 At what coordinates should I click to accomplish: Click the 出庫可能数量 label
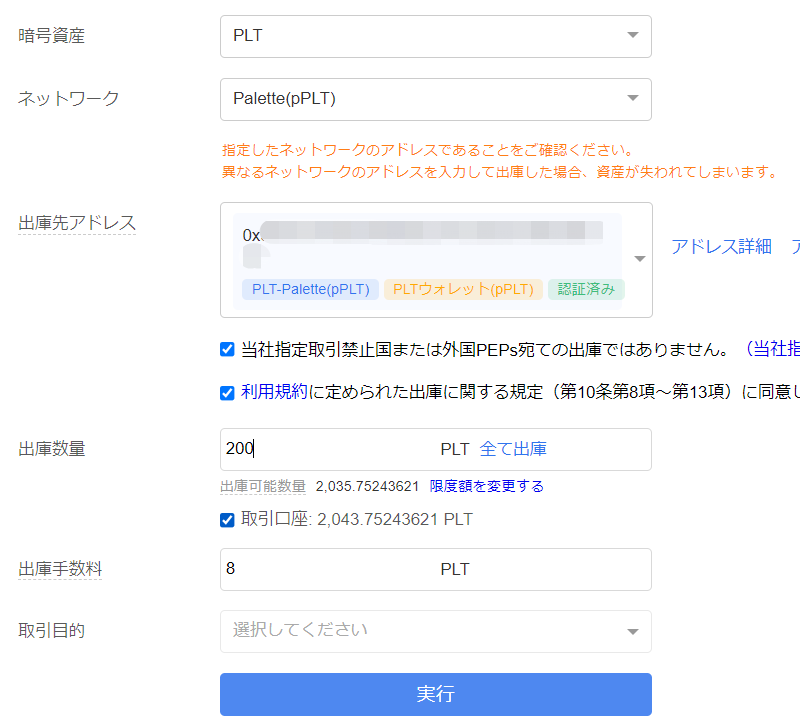[263, 486]
